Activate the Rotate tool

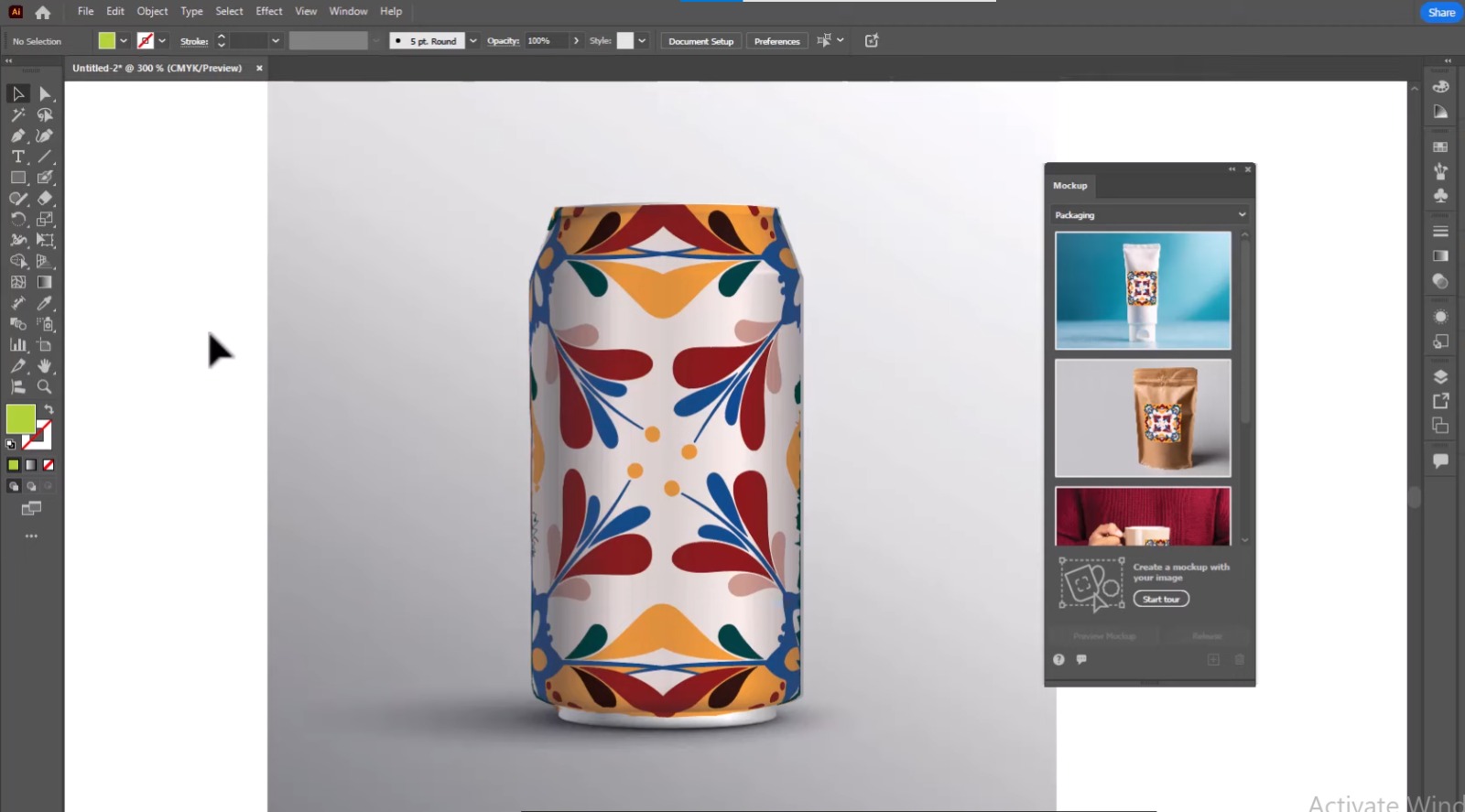tap(17, 220)
